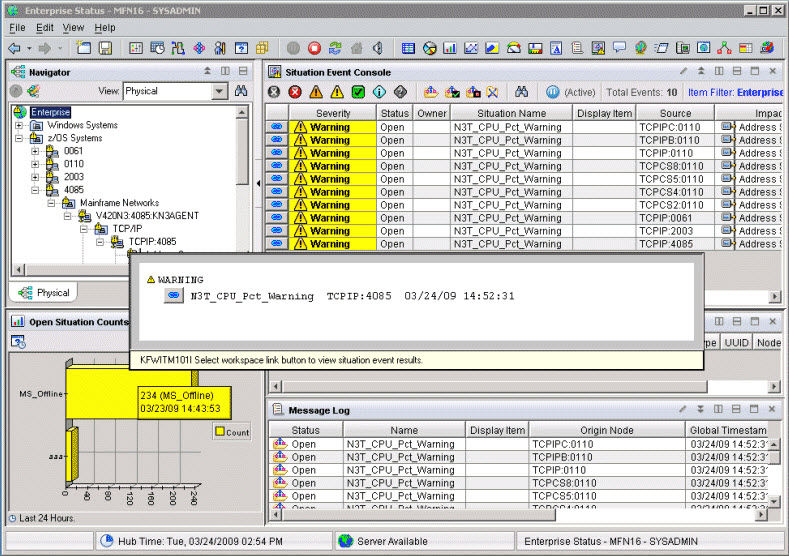Open the File menu
This screenshot has width=789, height=556.
coord(17,28)
